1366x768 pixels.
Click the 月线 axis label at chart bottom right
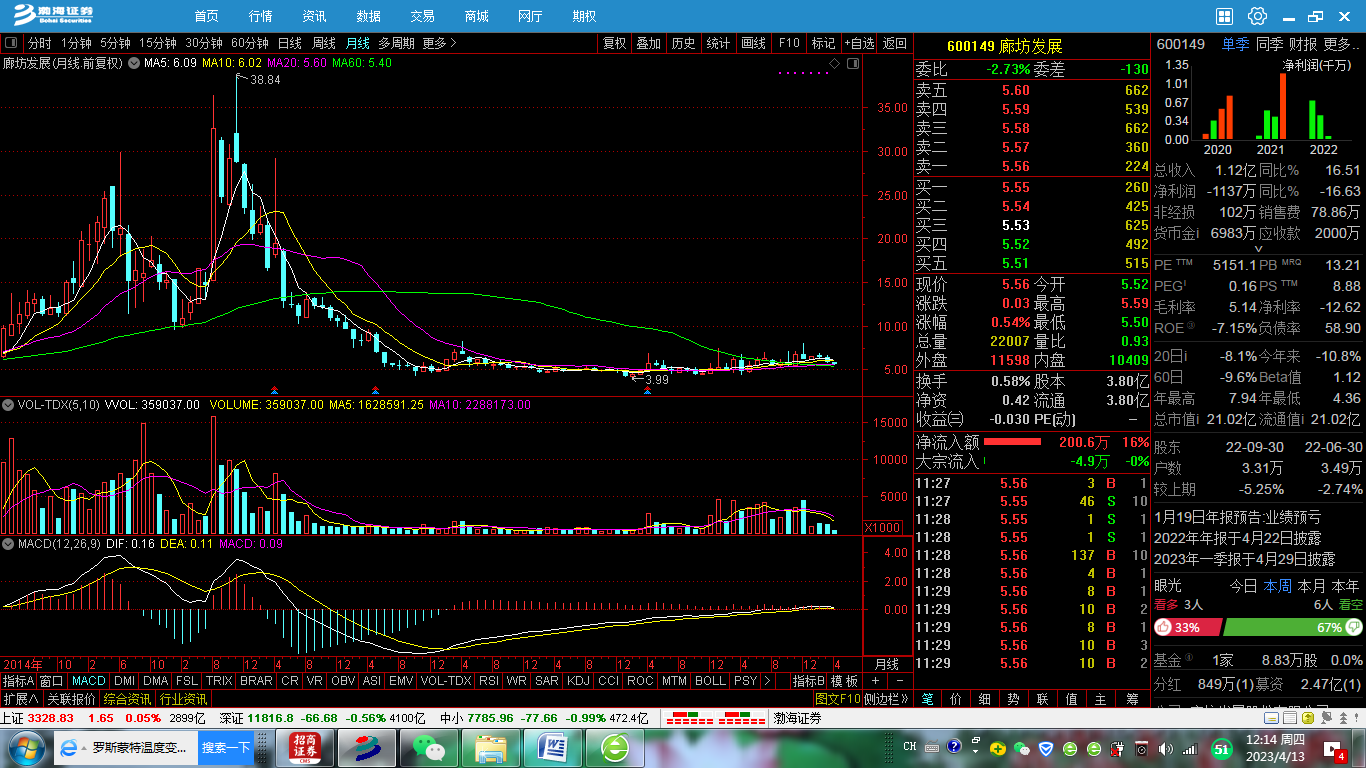click(887, 664)
